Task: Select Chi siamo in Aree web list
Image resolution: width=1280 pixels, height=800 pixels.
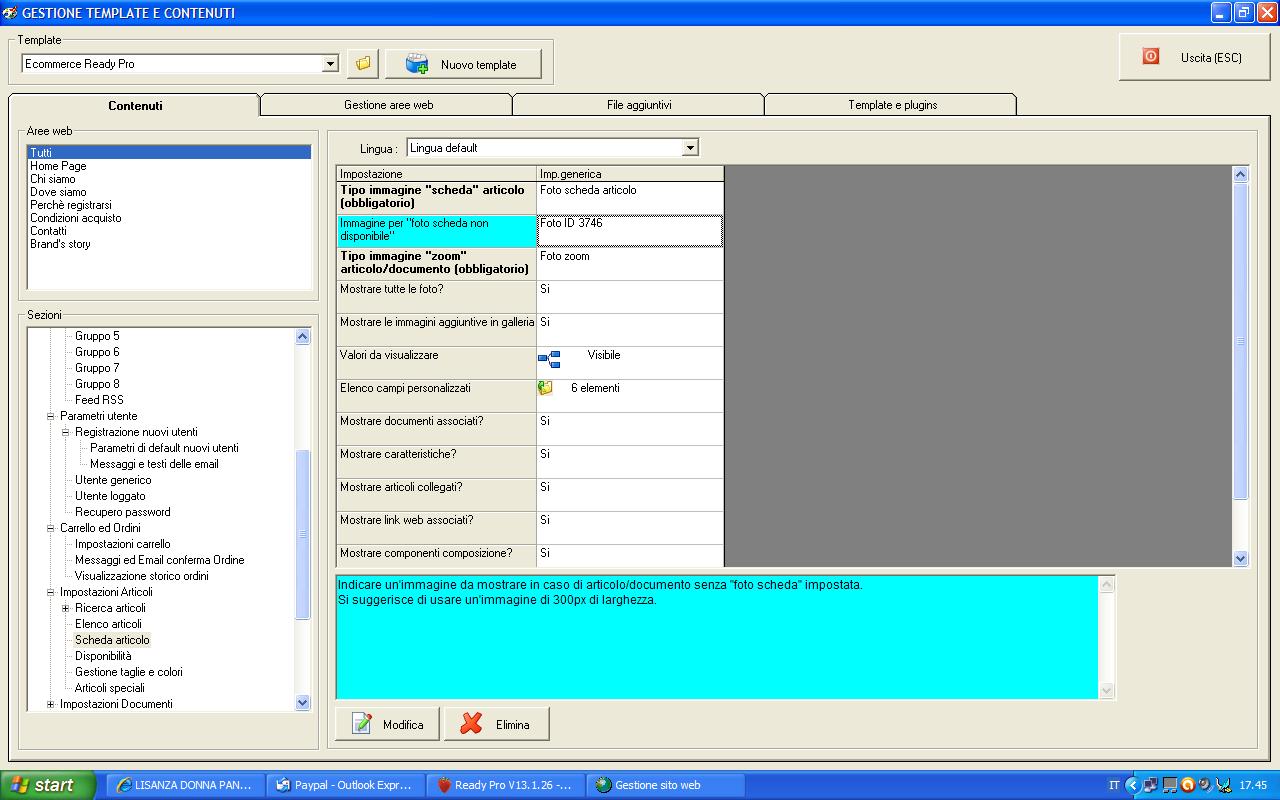Action: [53, 179]
